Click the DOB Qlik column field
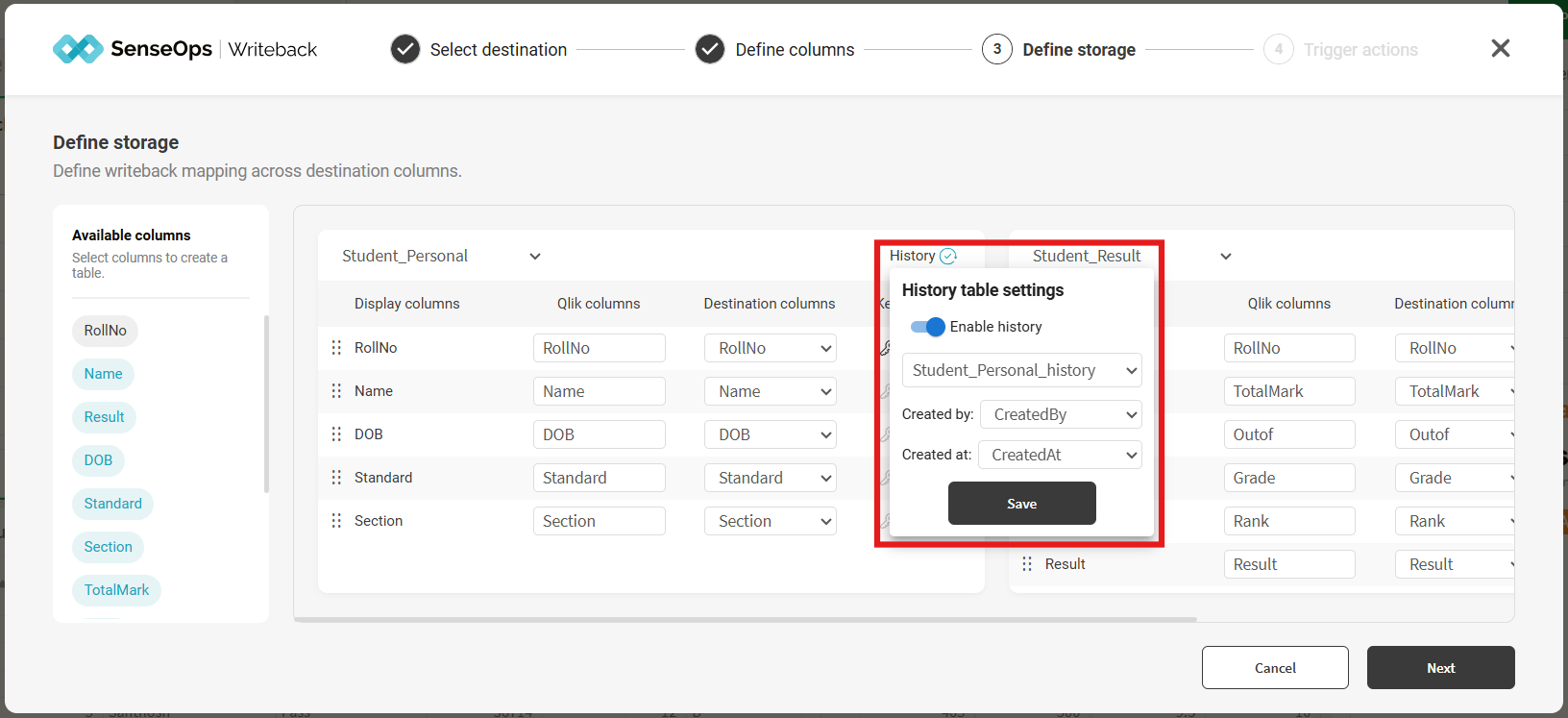 pyautogui.click(x=600, y=434)
